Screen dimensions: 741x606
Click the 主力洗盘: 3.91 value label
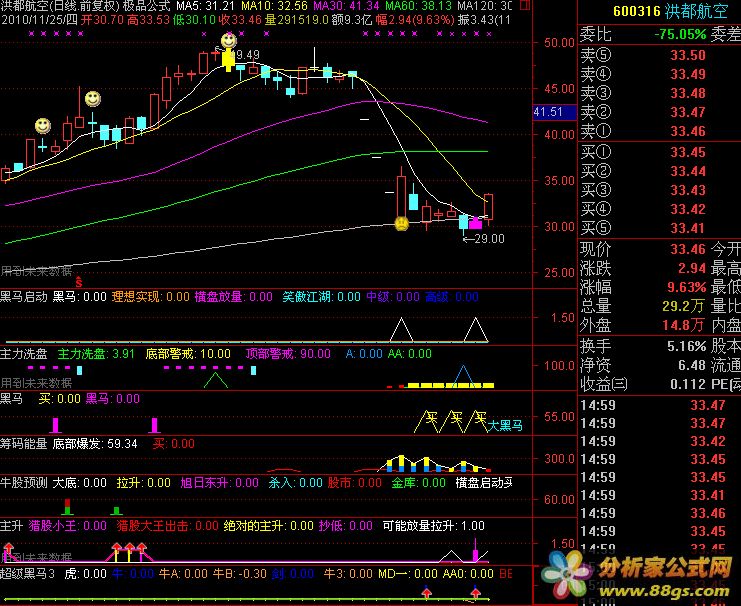96,354
